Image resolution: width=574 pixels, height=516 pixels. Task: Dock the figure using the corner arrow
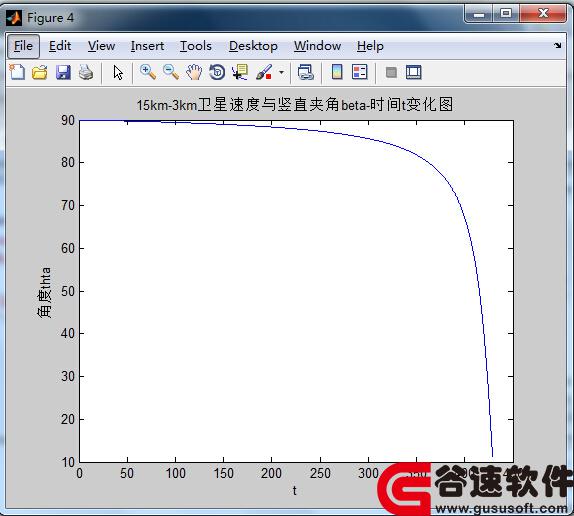coord(558,45)
